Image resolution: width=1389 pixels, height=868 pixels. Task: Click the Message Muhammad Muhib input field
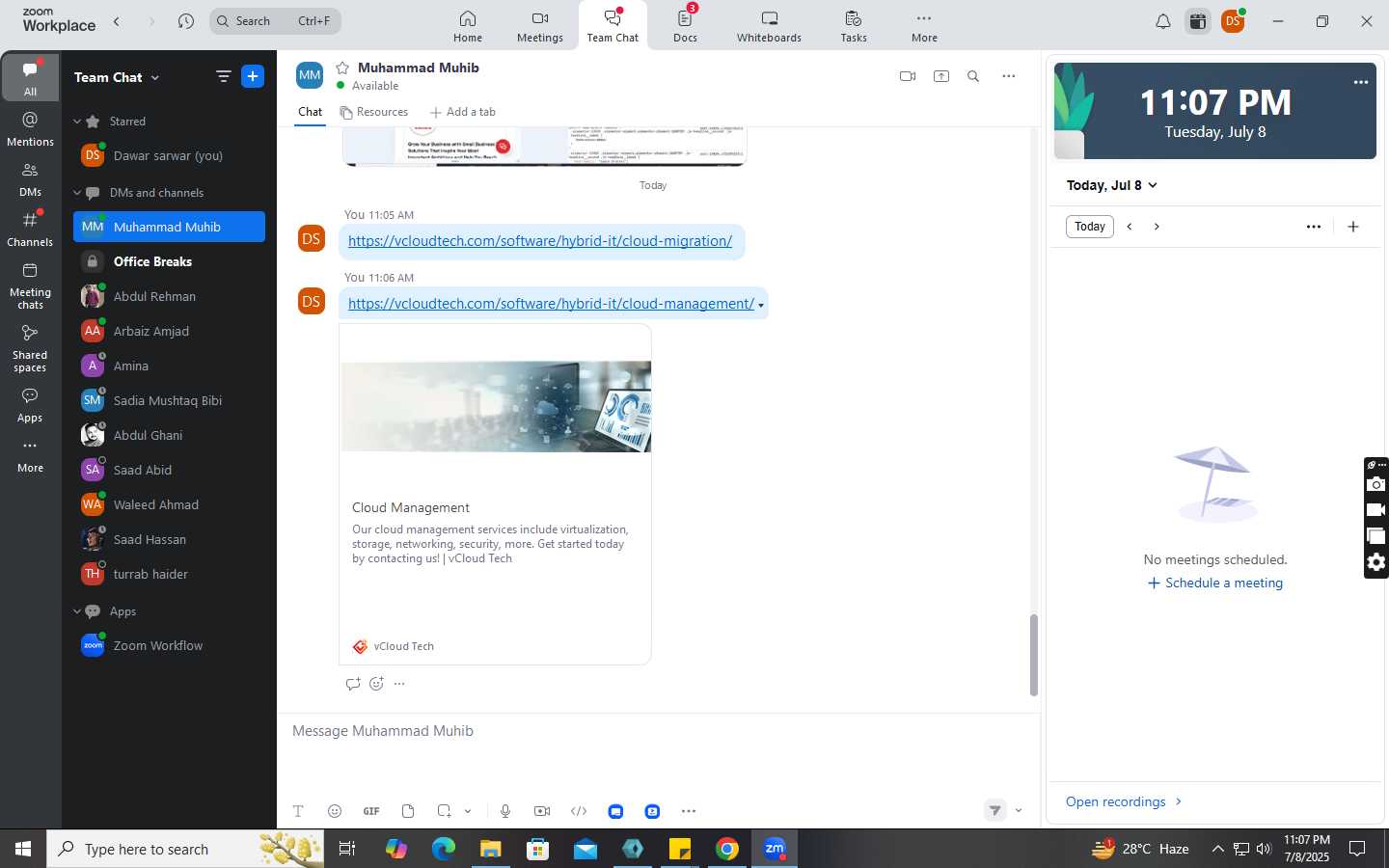659,731
